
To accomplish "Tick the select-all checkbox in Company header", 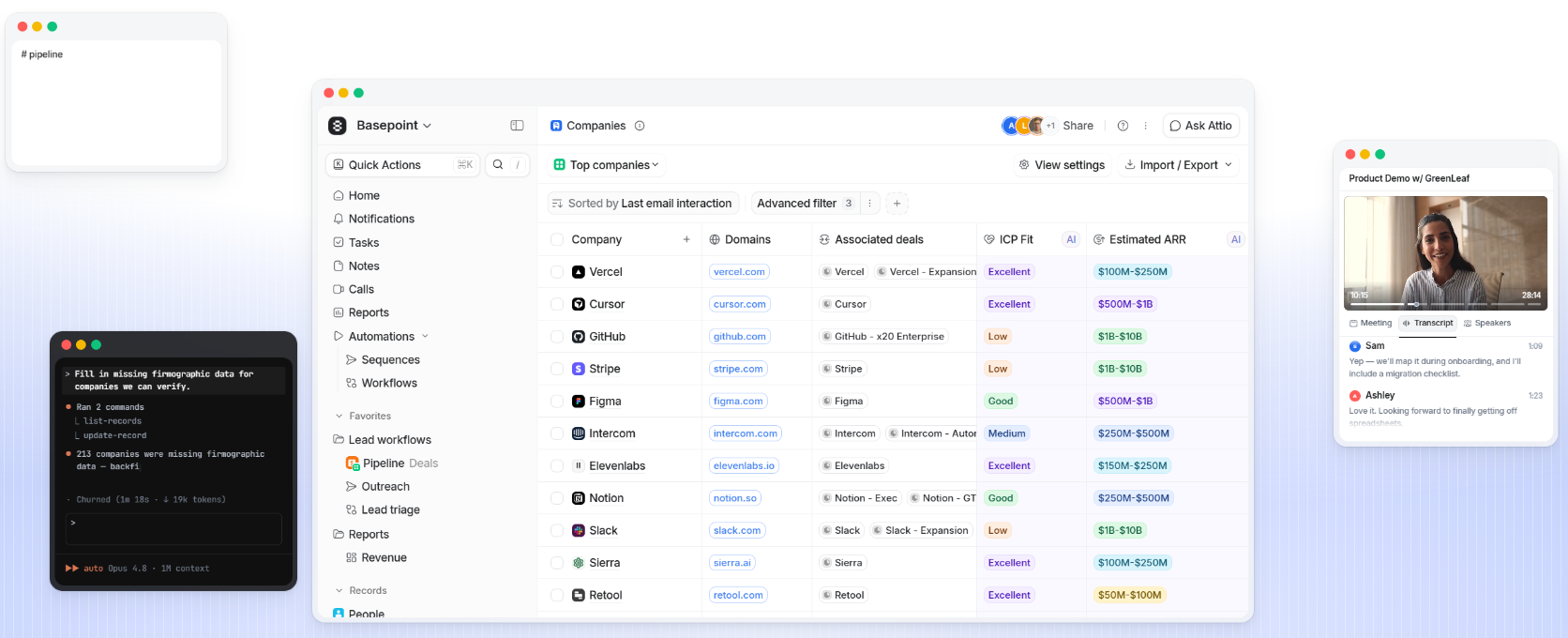I will (557, 239).
